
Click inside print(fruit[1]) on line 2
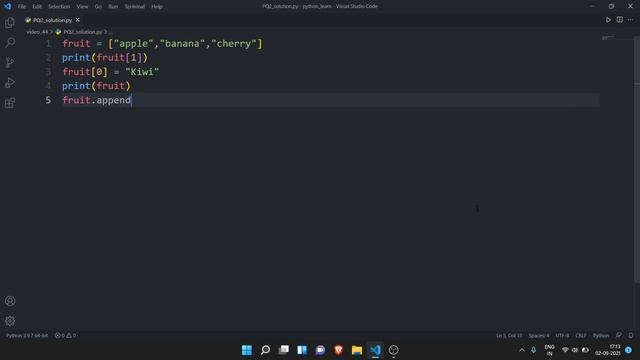pyautogui.click(x=105, y=58)
